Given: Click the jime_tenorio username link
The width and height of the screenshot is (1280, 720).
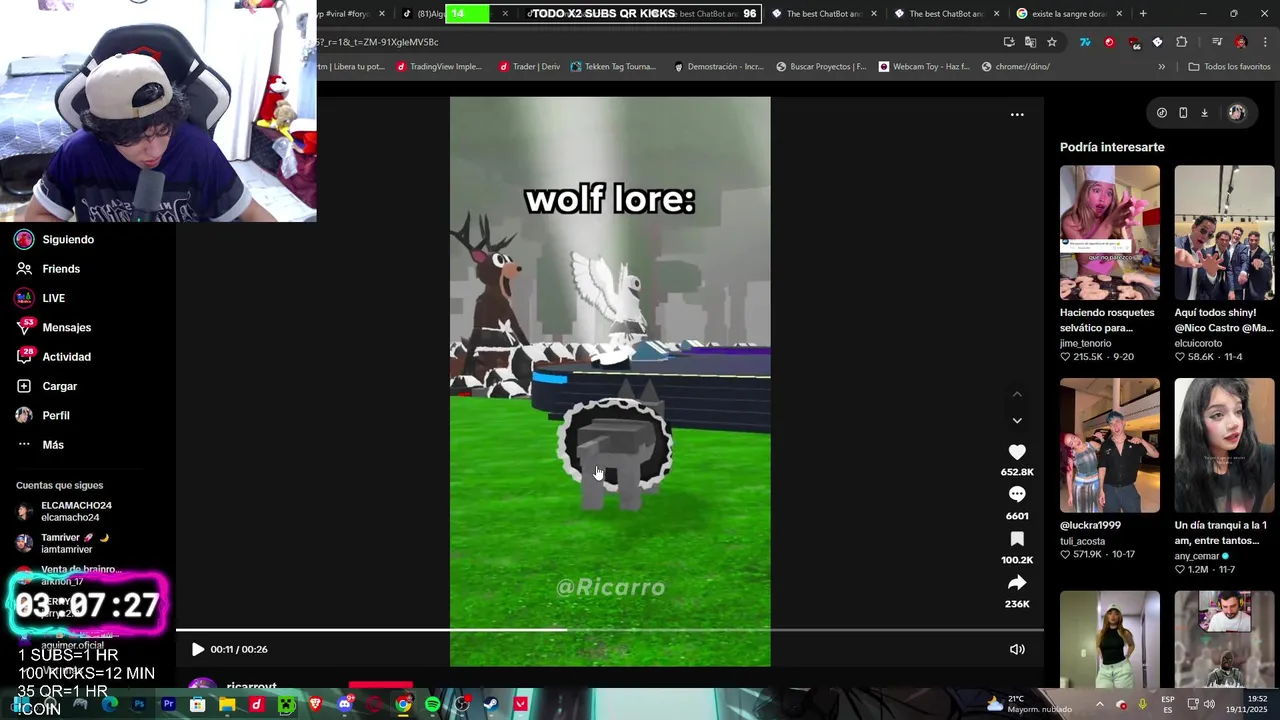Looking at the screenshot, I should click(1085, 343).
